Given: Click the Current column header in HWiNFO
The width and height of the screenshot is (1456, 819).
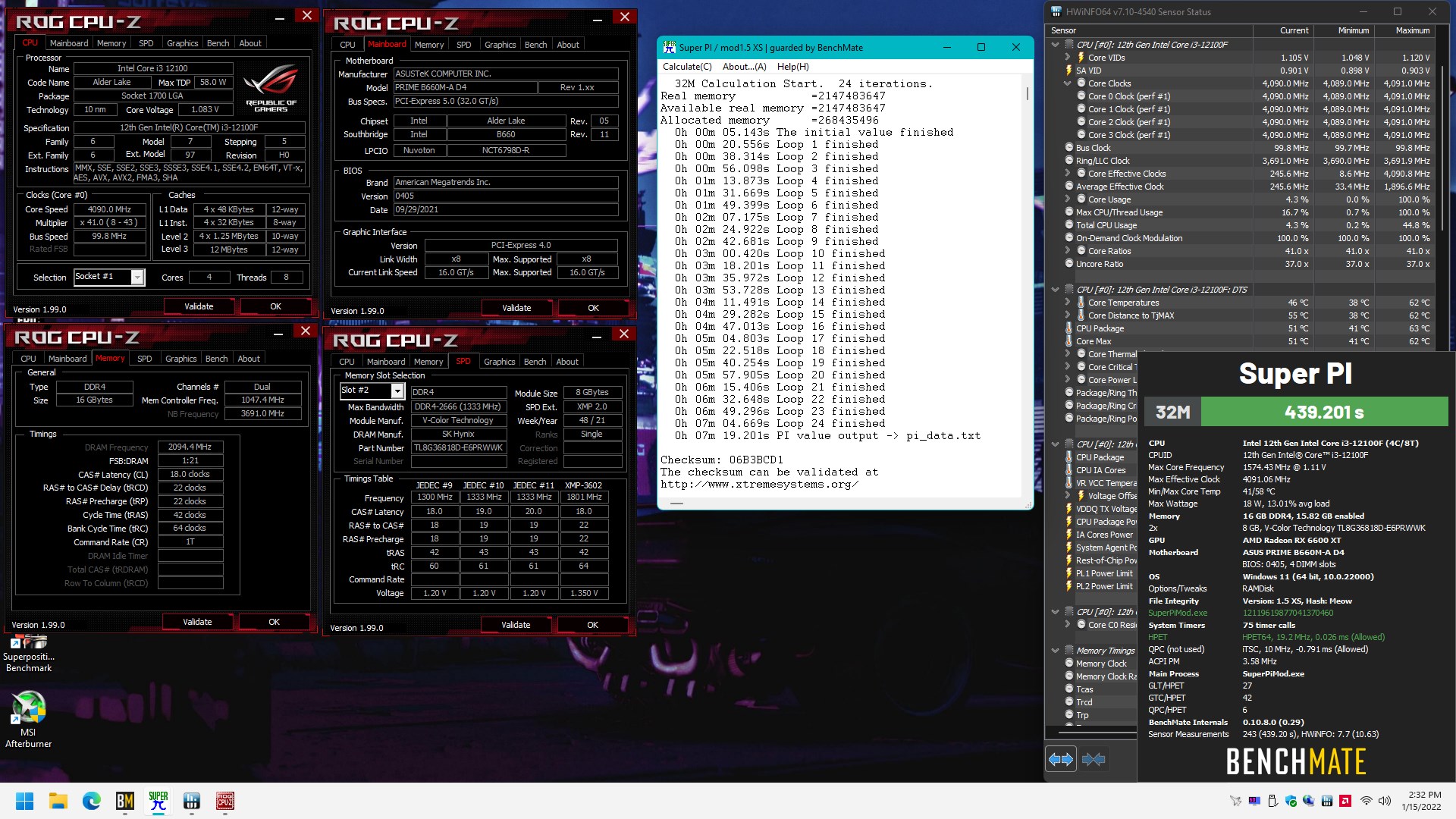Looking at the screenshot, I should 1283,30.
